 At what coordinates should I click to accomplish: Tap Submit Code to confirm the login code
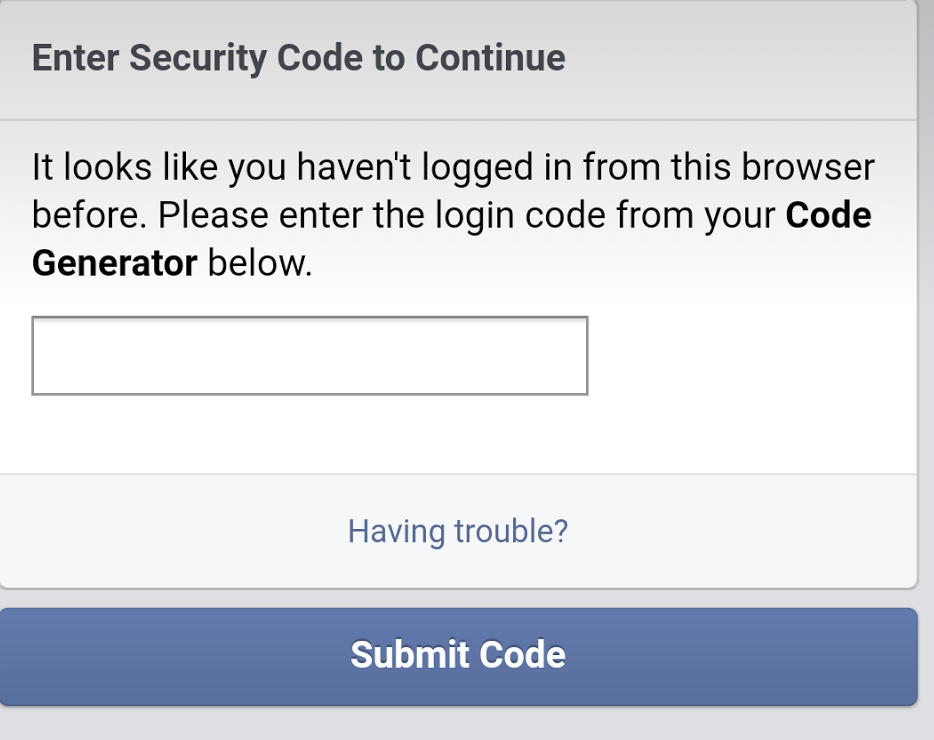tap(457, 655)
